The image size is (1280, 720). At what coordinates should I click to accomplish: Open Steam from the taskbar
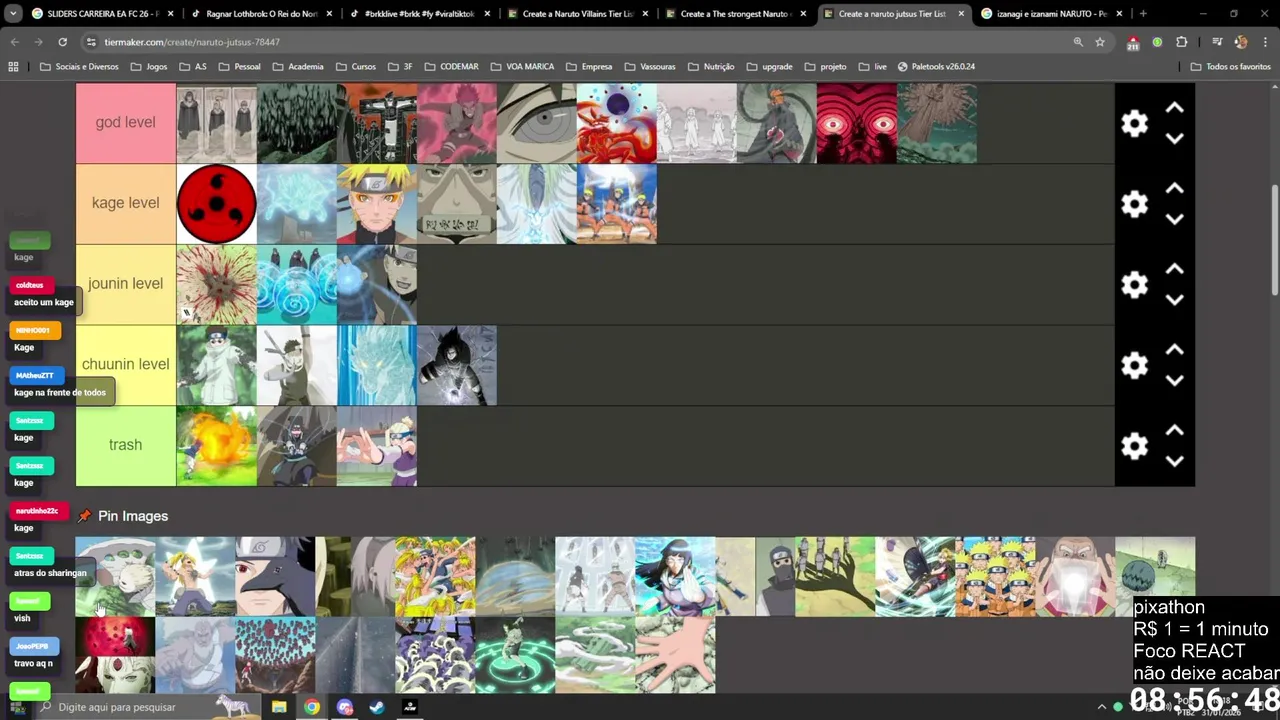[377, 707]
